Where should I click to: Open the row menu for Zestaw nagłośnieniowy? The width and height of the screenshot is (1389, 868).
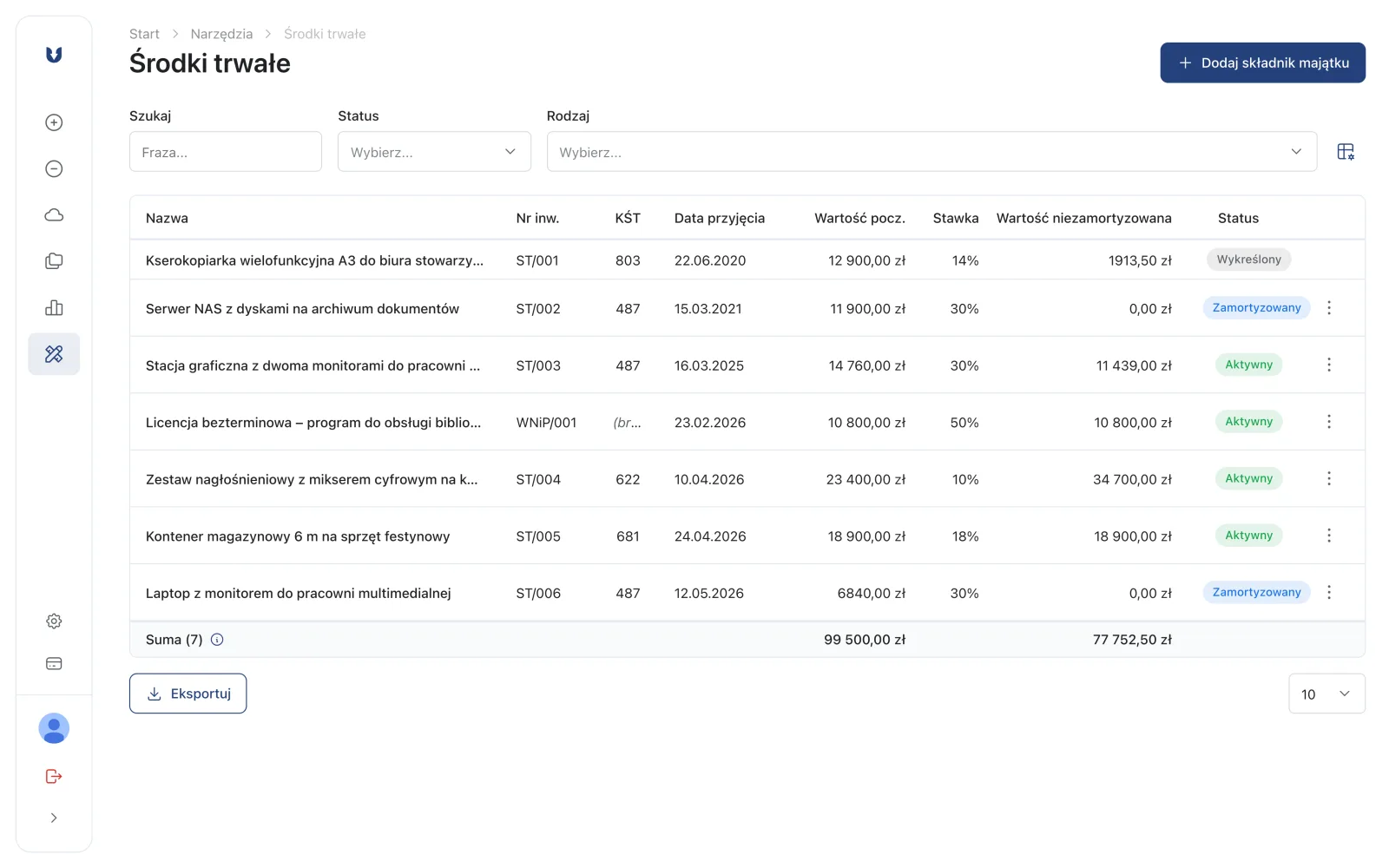(x=1328, y=478)
